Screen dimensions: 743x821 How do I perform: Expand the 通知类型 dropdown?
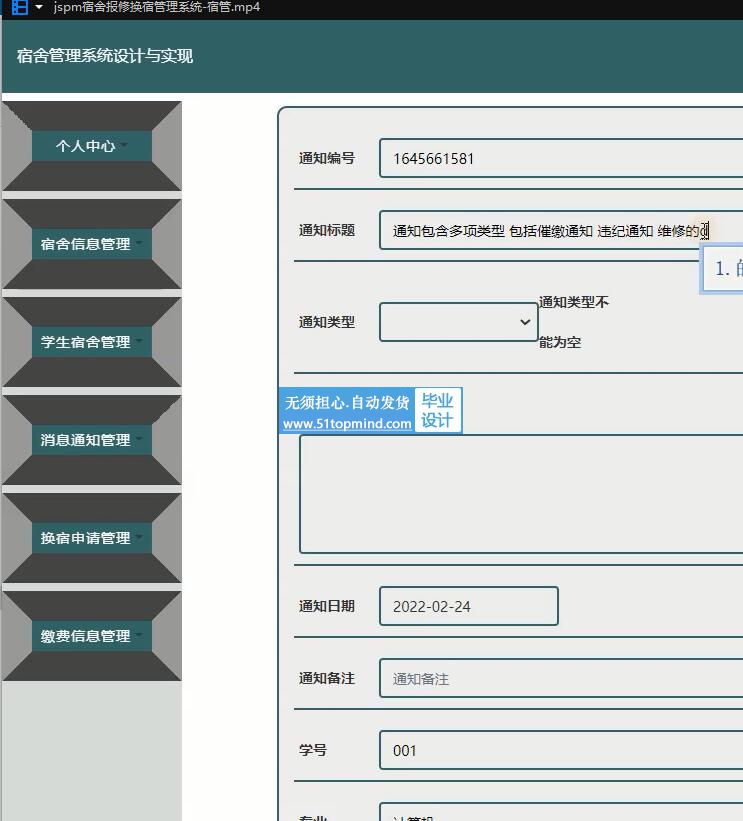tap(459, 322)
